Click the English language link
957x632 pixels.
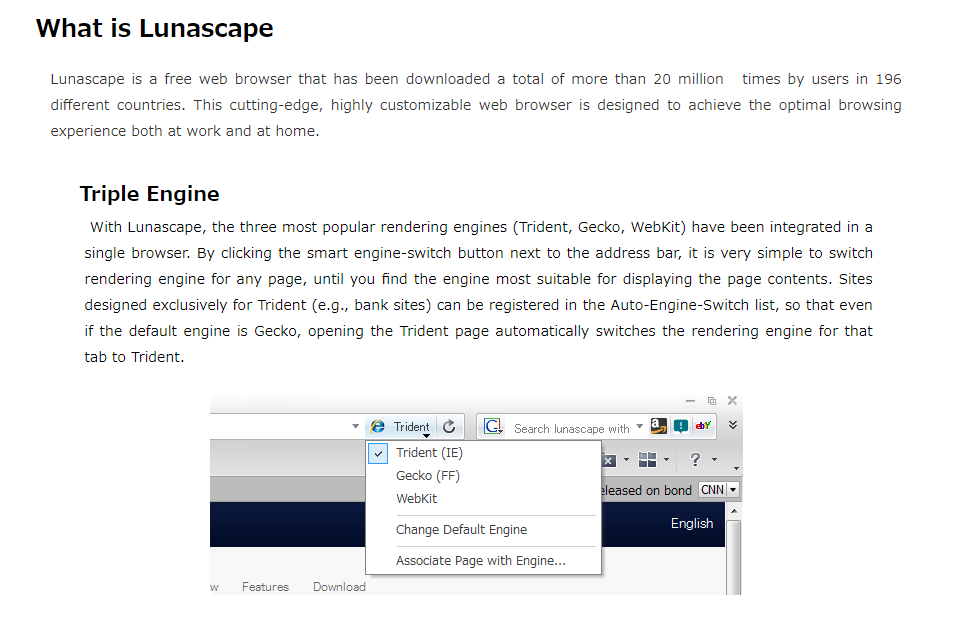(692, 523)
